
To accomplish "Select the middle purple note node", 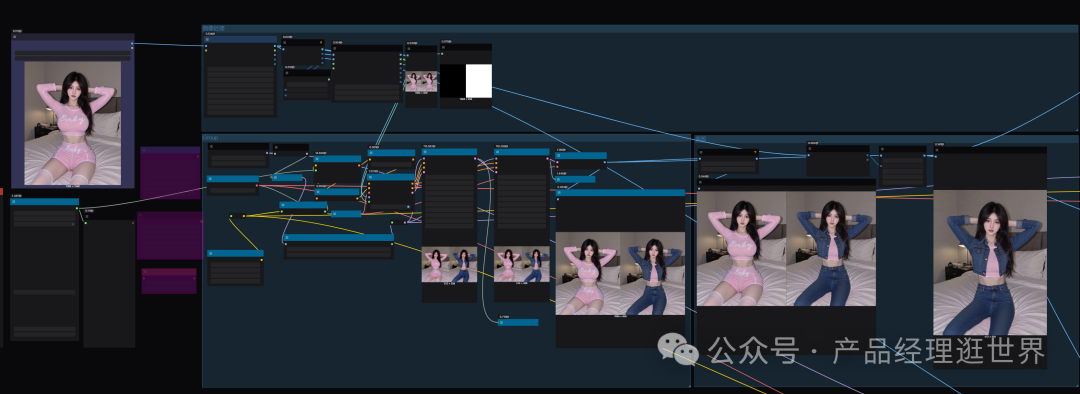I will (169, 236).
